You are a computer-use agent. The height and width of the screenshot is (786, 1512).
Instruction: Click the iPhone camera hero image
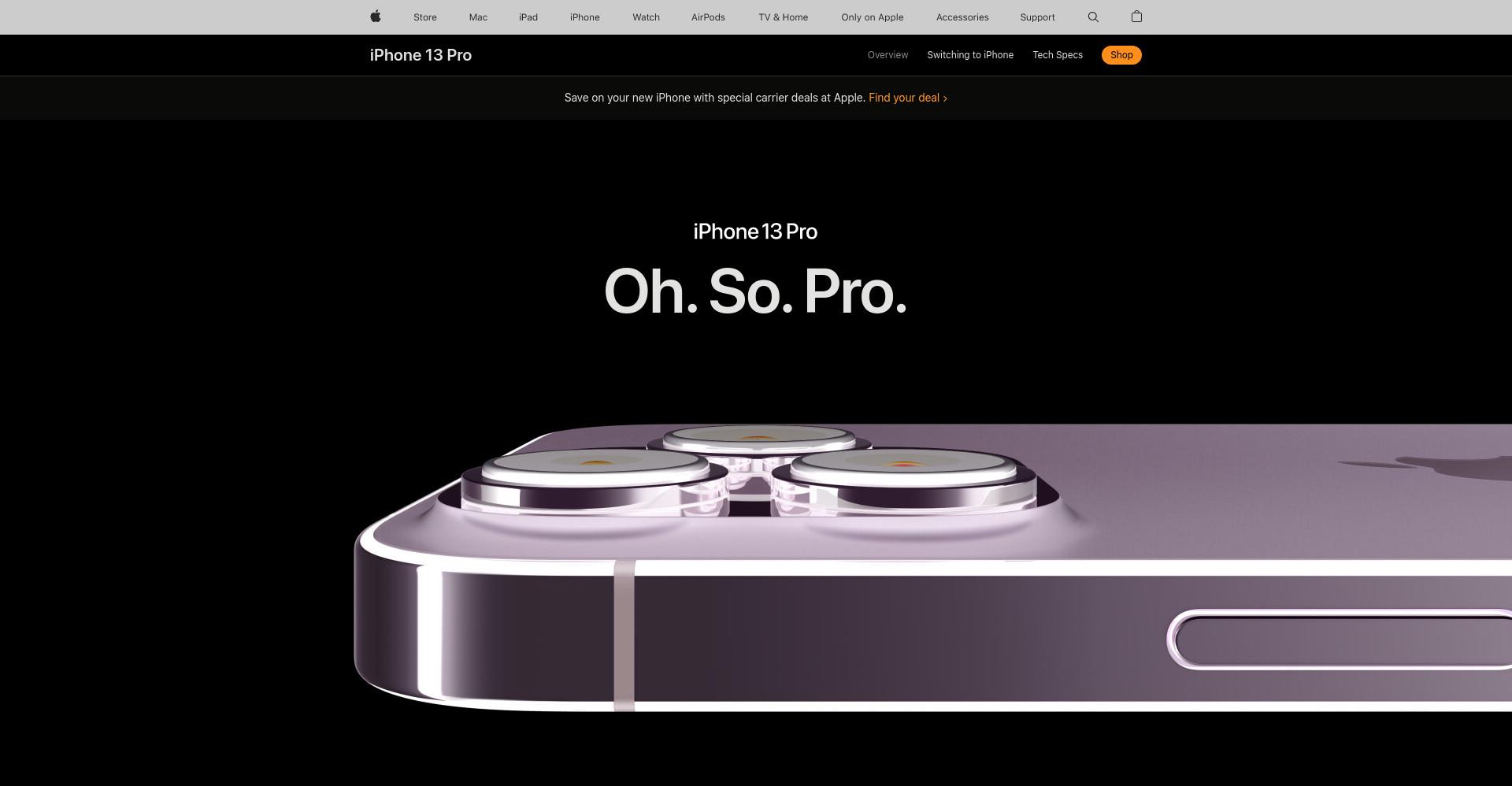click(932, 567)
